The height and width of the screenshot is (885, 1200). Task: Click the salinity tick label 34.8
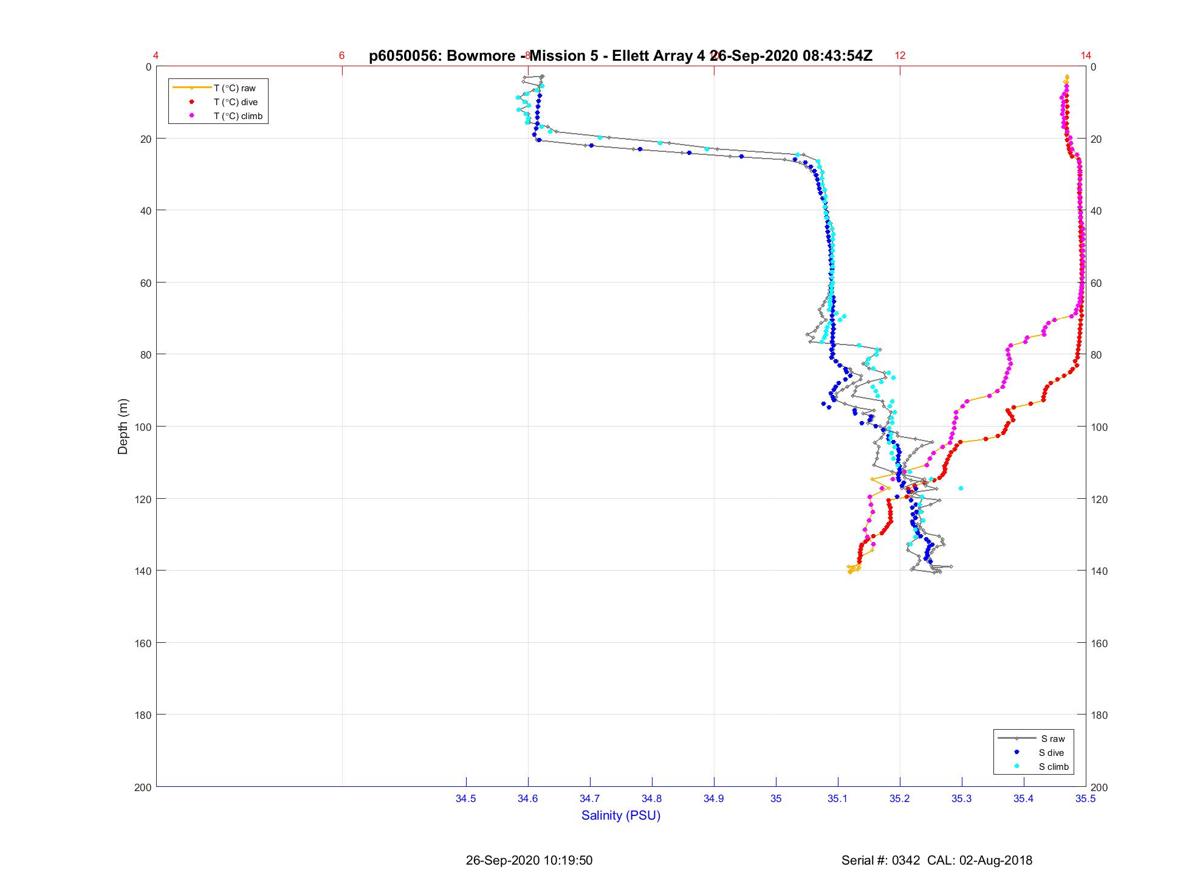pyautogui.click(x=652, y=799)
